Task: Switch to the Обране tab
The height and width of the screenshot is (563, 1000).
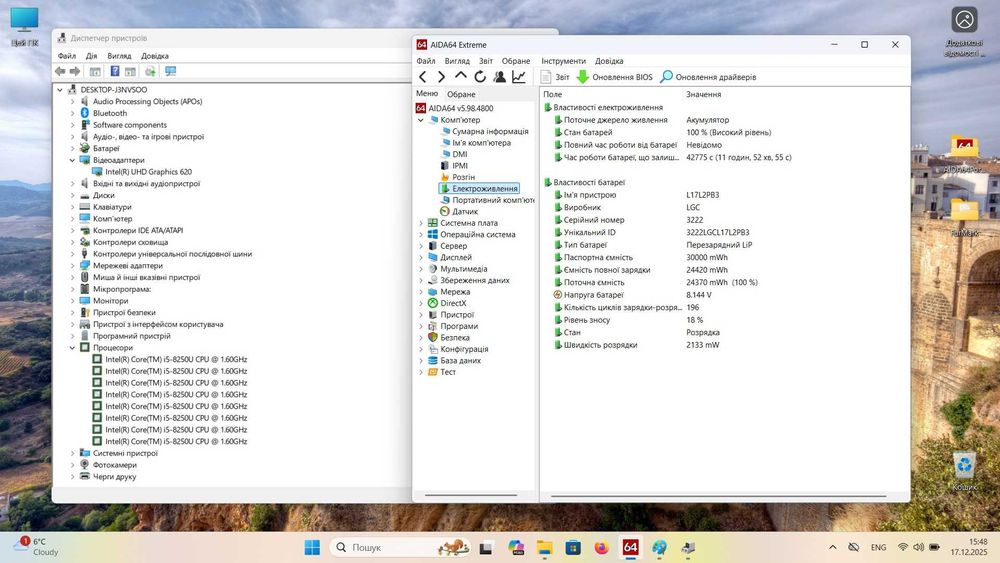Action: click(x=461, y=94)
